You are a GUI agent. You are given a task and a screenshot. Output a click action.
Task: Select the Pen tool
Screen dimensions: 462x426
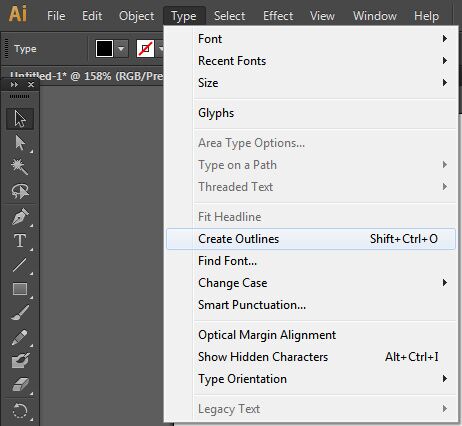[20, 217]
